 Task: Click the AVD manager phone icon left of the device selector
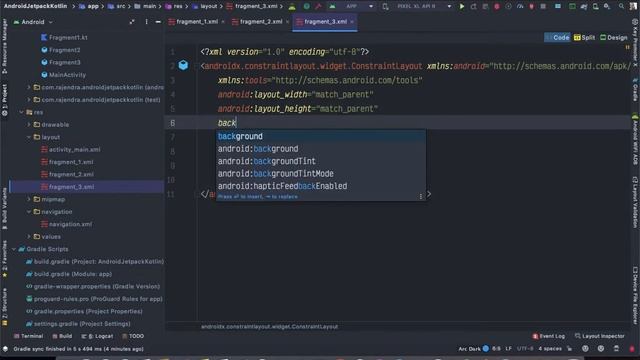tap(385, 7)
